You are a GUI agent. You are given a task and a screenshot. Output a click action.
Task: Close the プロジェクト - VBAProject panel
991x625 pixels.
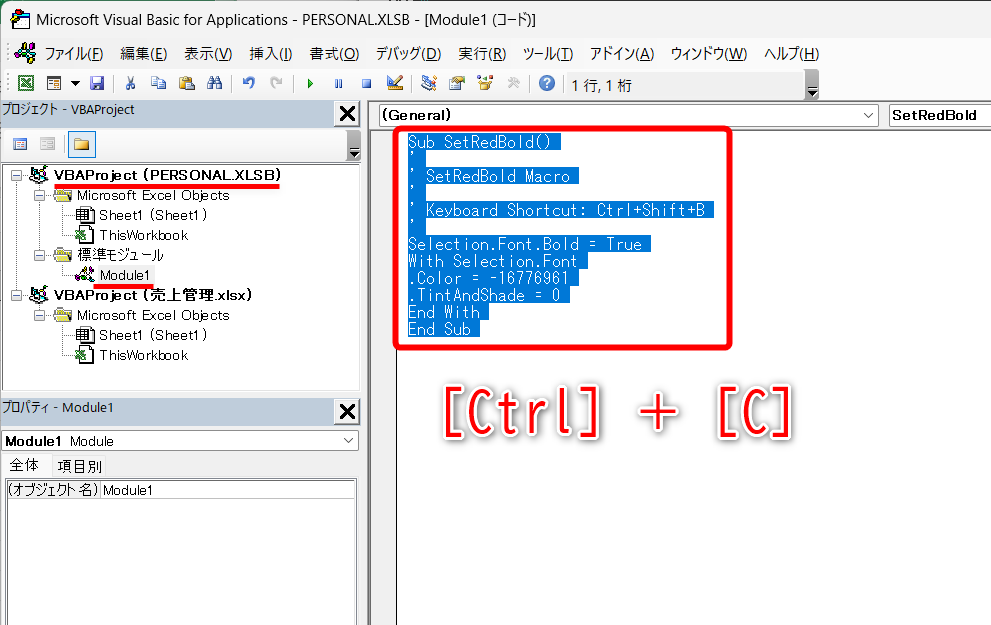pyautogui.click(x=347, y=114)
